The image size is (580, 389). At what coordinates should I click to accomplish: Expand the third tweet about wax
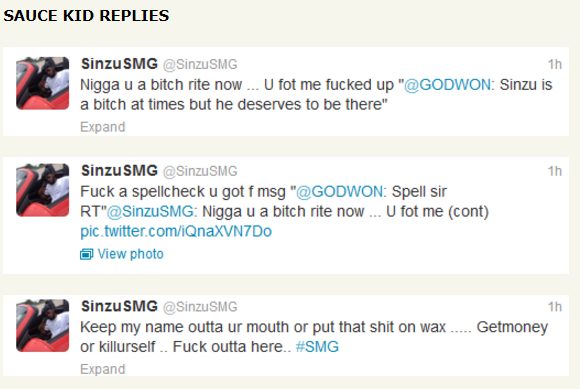(x=102, y=369)
